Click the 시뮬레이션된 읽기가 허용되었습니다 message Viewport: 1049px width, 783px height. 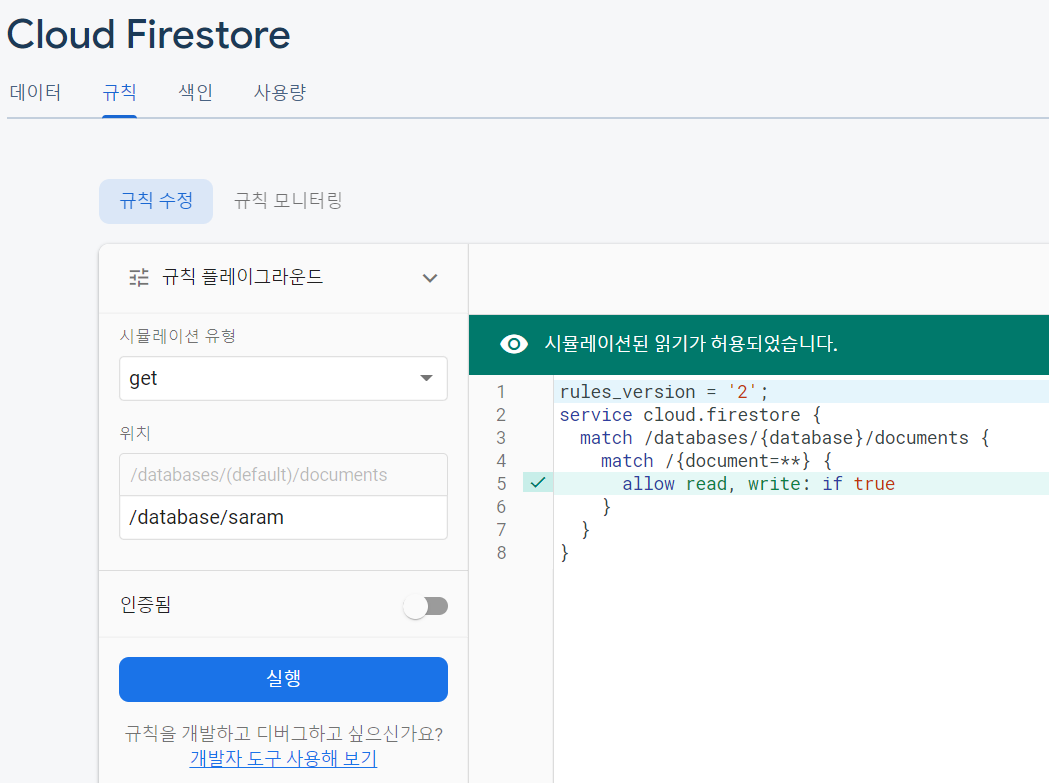(x=691, y=344)
